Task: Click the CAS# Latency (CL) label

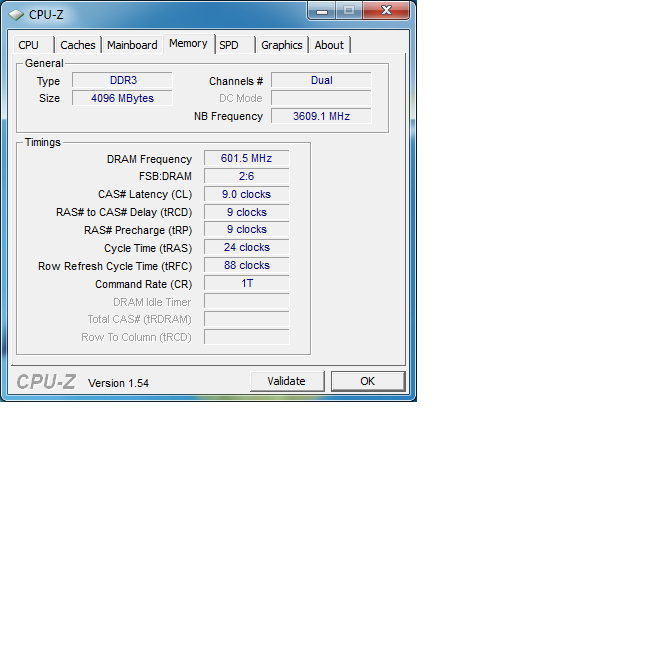Action: [145, 194]
